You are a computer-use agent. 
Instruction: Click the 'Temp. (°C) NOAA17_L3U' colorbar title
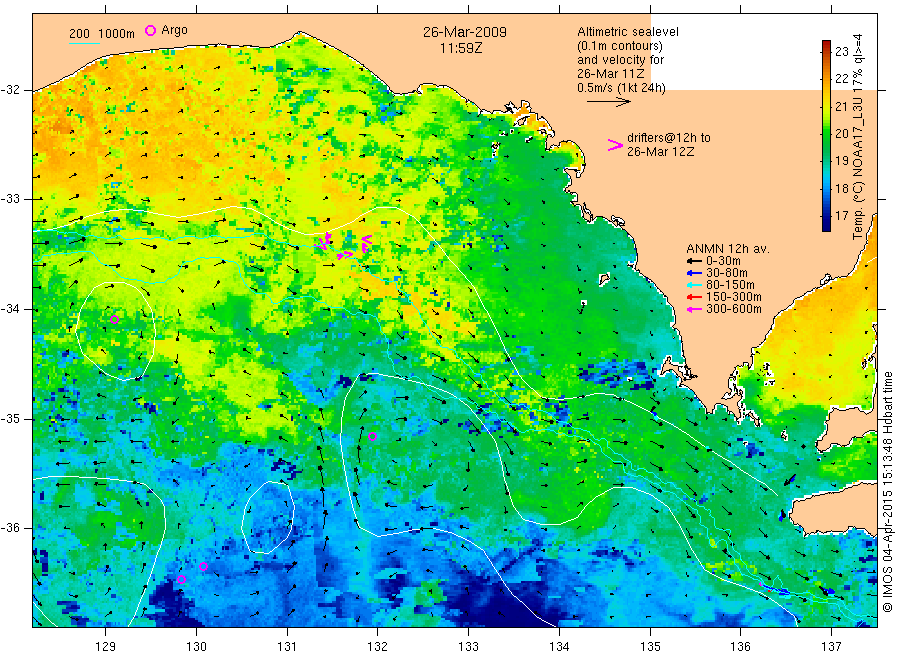857,168
